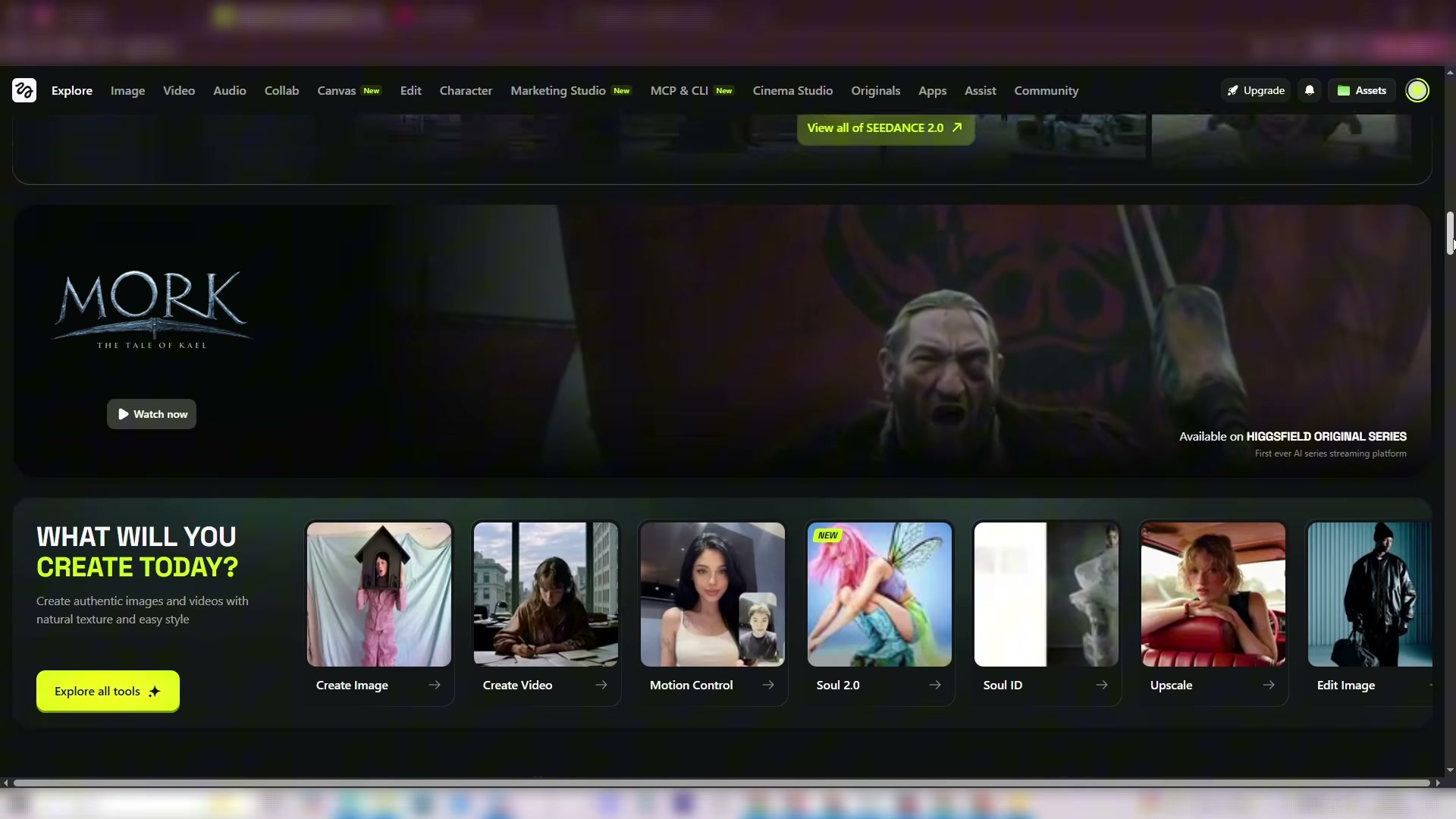Viewport: 1456px width, 819px height.
Task: Click the arrow on Motion Control card
Action: 768,685
